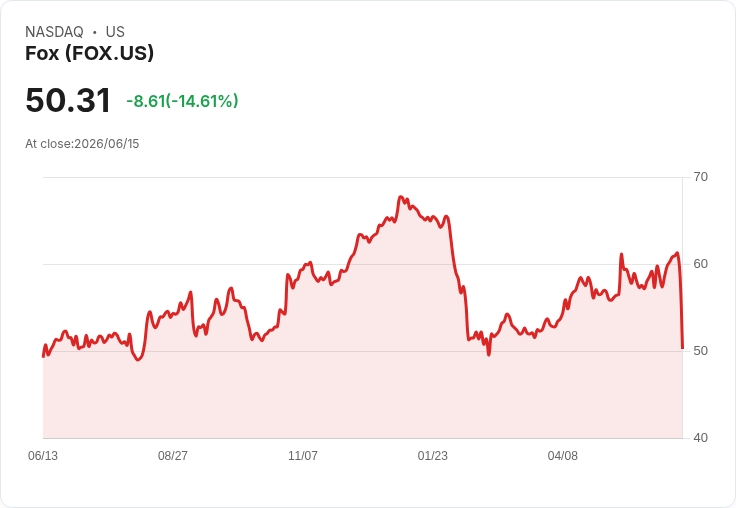Click the 40 y-axis price label

point(700,438)
